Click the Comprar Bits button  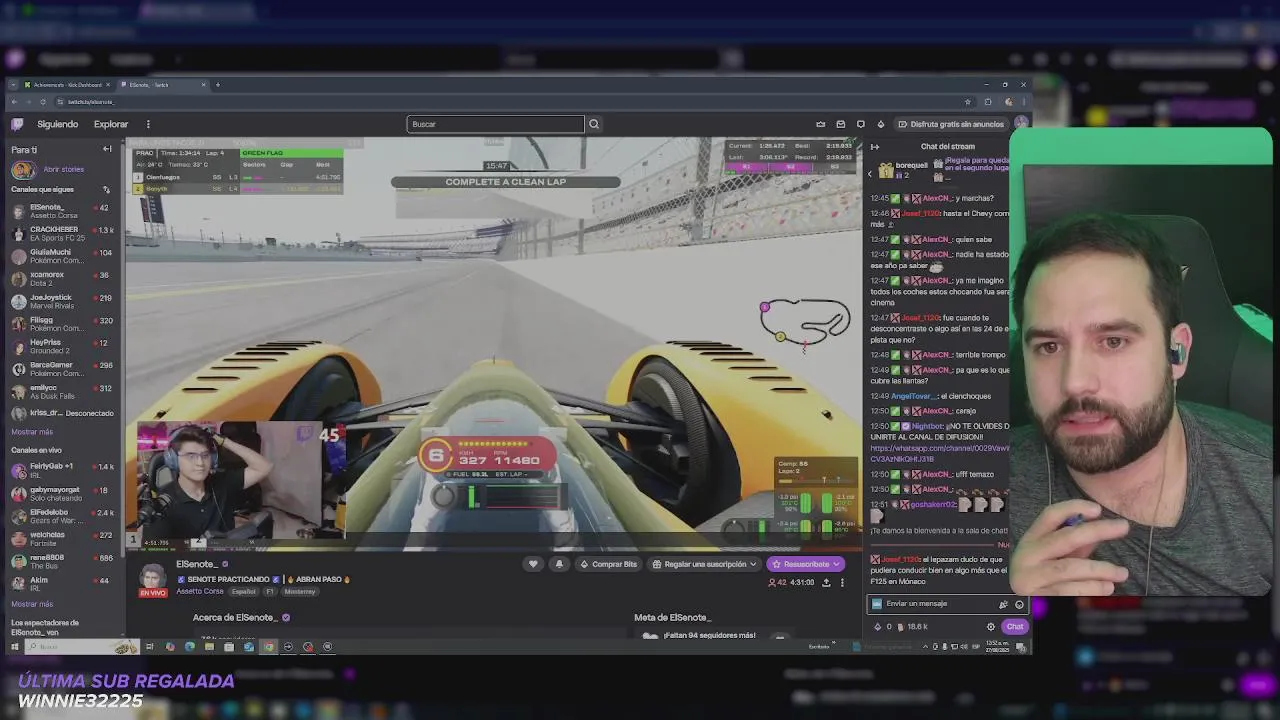(x=608, y=564)
